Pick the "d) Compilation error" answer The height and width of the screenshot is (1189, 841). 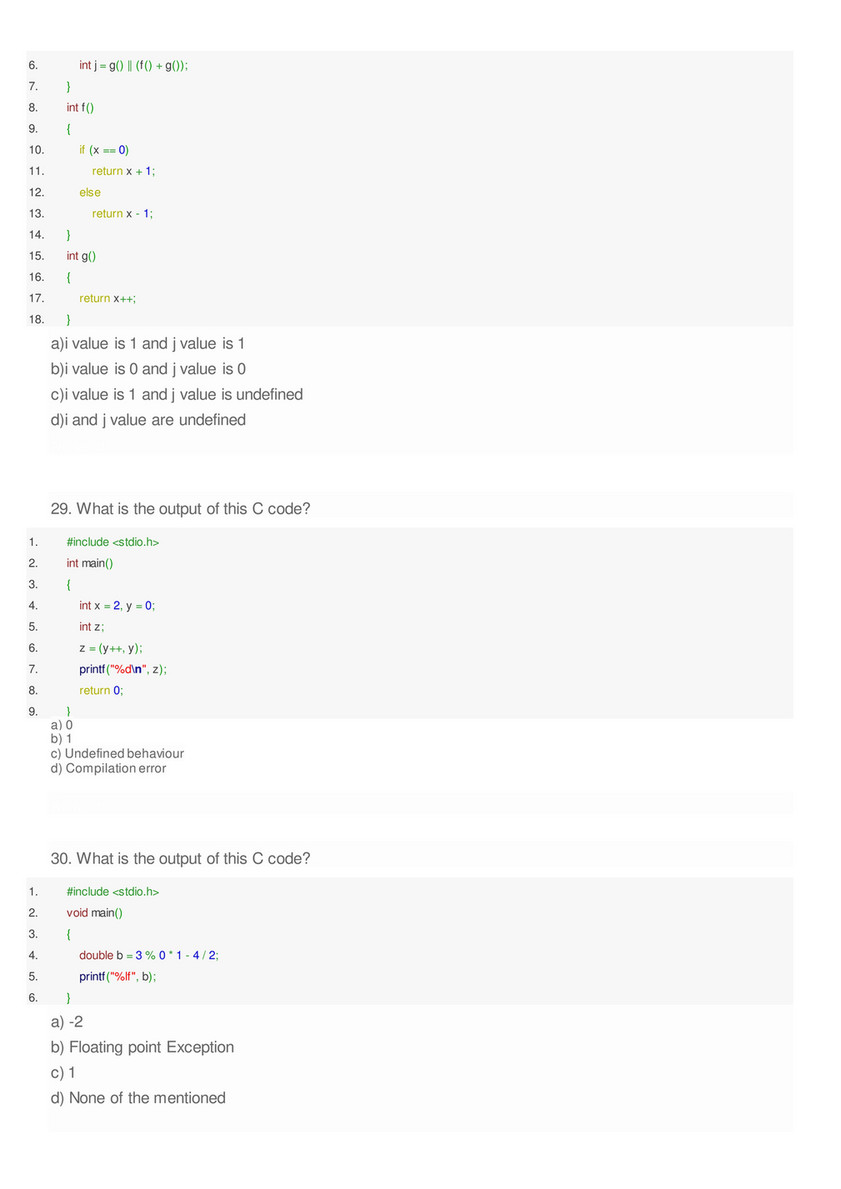pyautogui.click(x=108, y=768)
